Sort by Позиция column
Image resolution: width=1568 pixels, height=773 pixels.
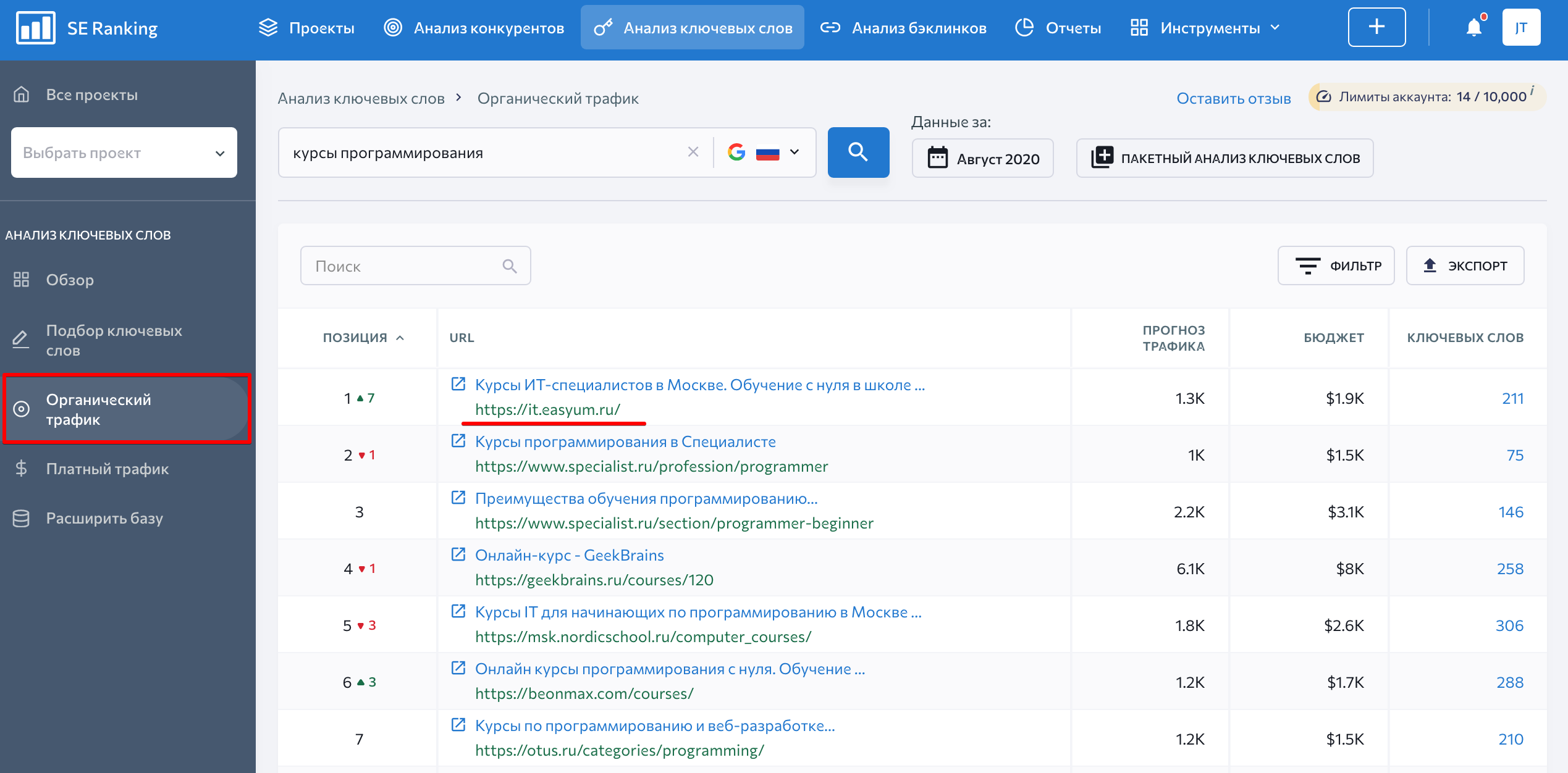click(x=363, y=338)
